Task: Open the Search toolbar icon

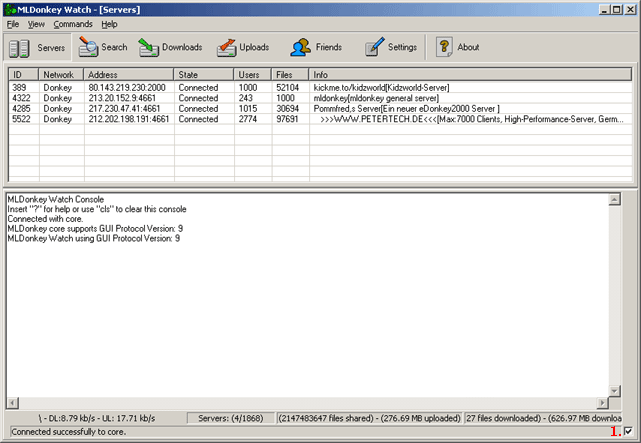Action: click(89, 47)
